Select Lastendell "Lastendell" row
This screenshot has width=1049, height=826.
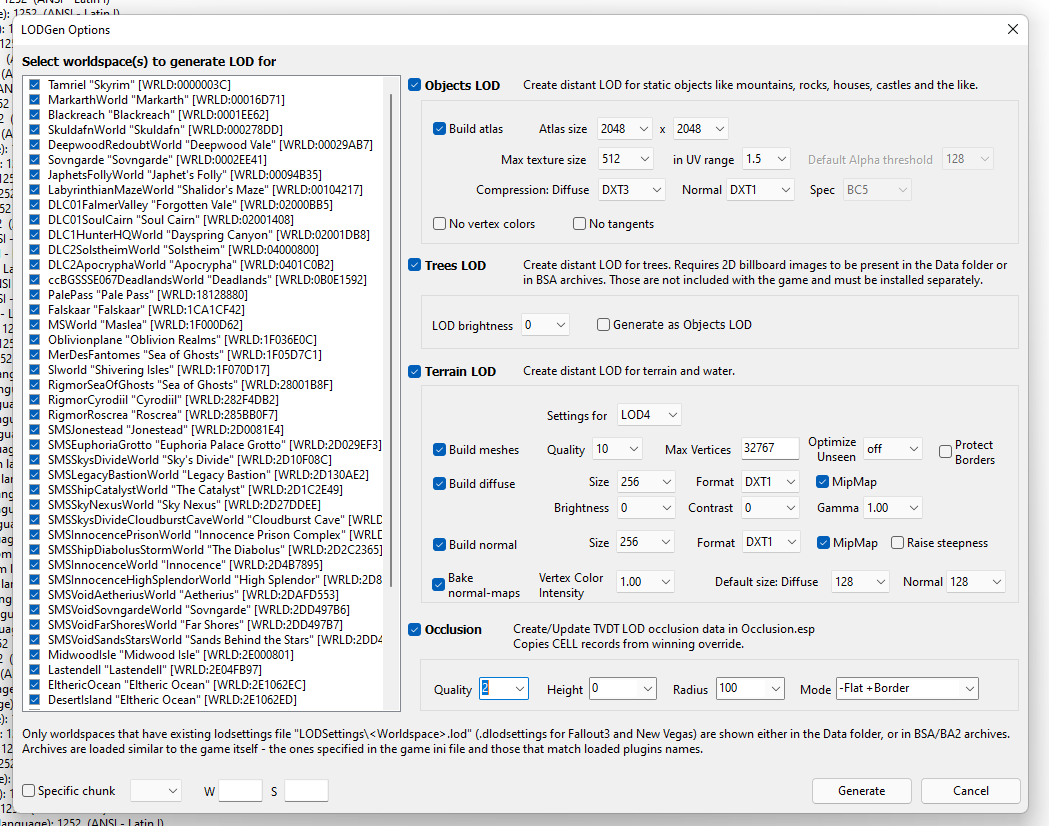[x=155, y=669]
